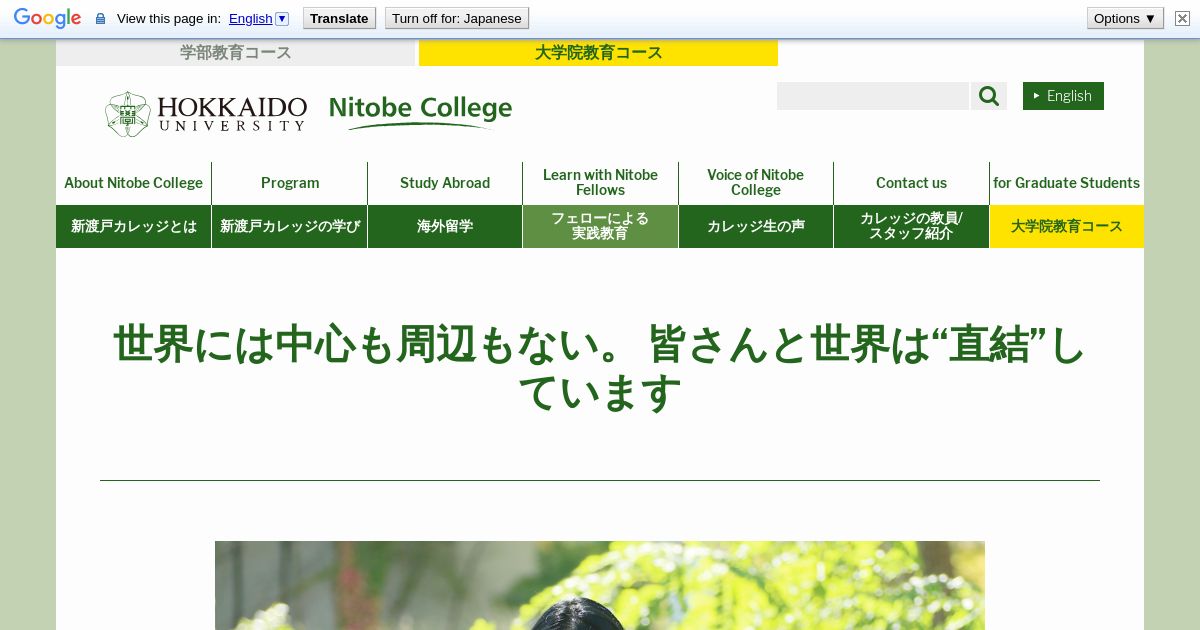Select カレッジの教員/スタッフ紹介 navigation item

(x=911, y=227)
